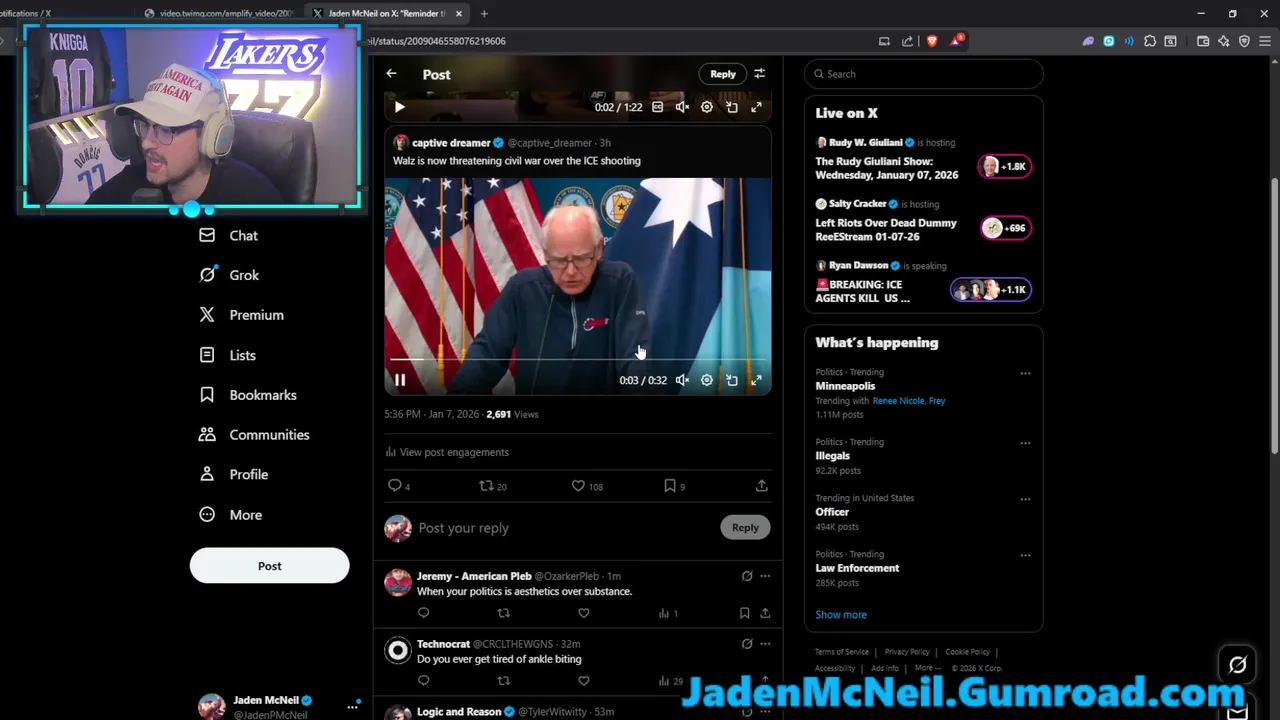Open Renee Nicole trending link
The width and height of the screenshot is (1280, 720).
click(898, 401)
